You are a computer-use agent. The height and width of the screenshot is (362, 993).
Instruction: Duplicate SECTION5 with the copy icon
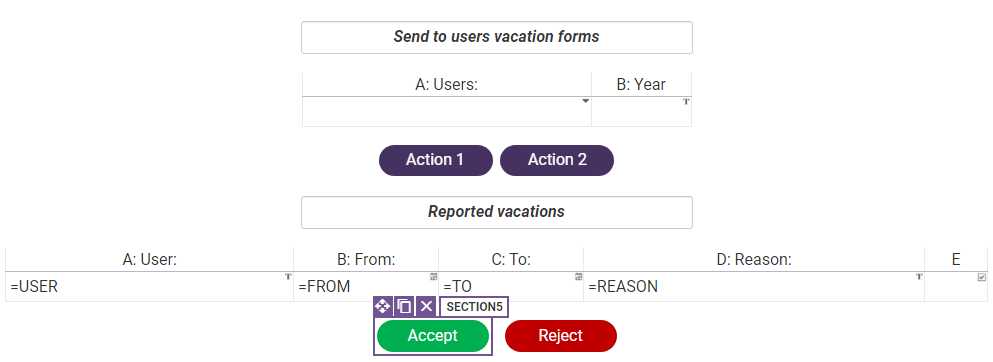pos(405,307)
